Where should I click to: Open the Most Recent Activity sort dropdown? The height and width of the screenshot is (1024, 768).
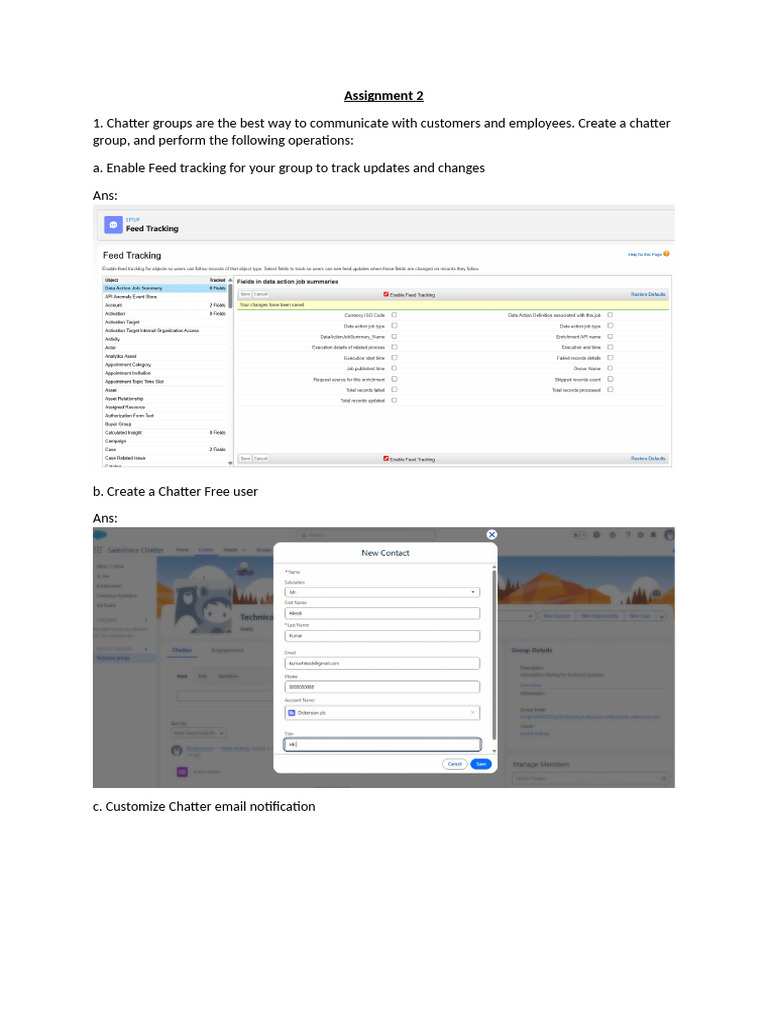pos(199,733)
